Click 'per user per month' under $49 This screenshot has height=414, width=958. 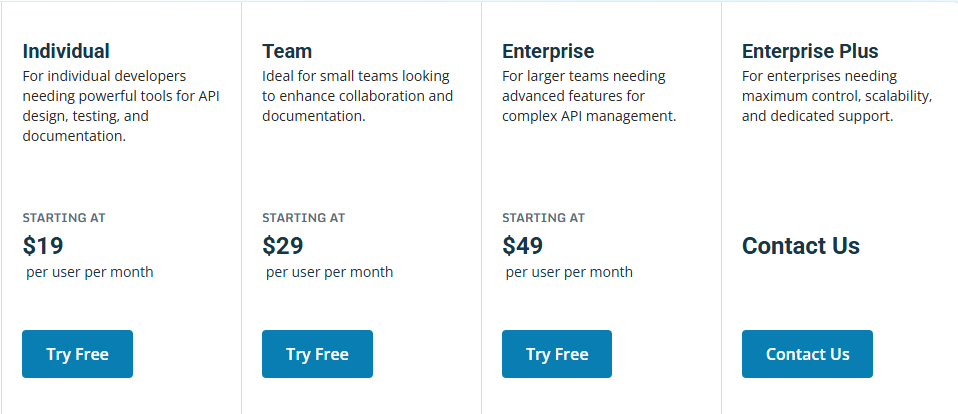[x=569, y=272]
